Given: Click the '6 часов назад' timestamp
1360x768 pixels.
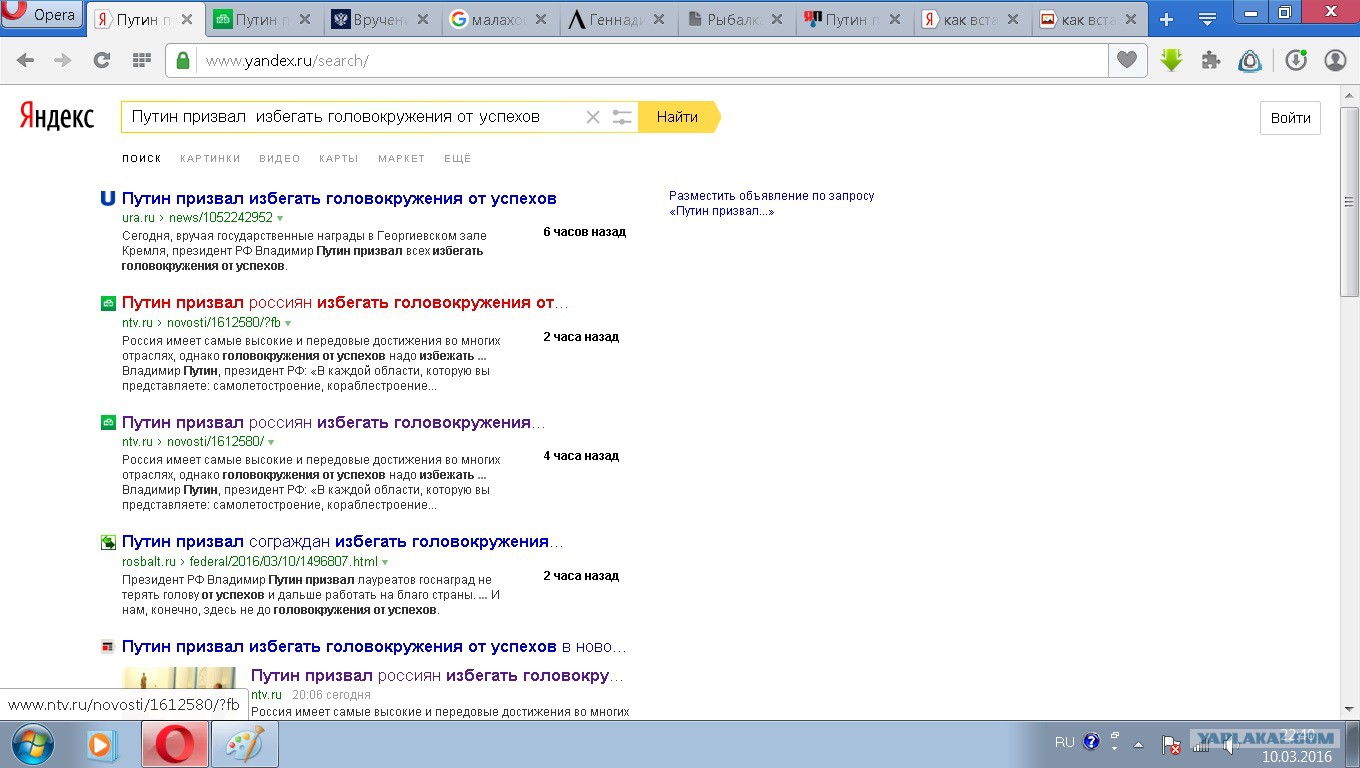Looking at the screenshot, I should tap(584, 232).
